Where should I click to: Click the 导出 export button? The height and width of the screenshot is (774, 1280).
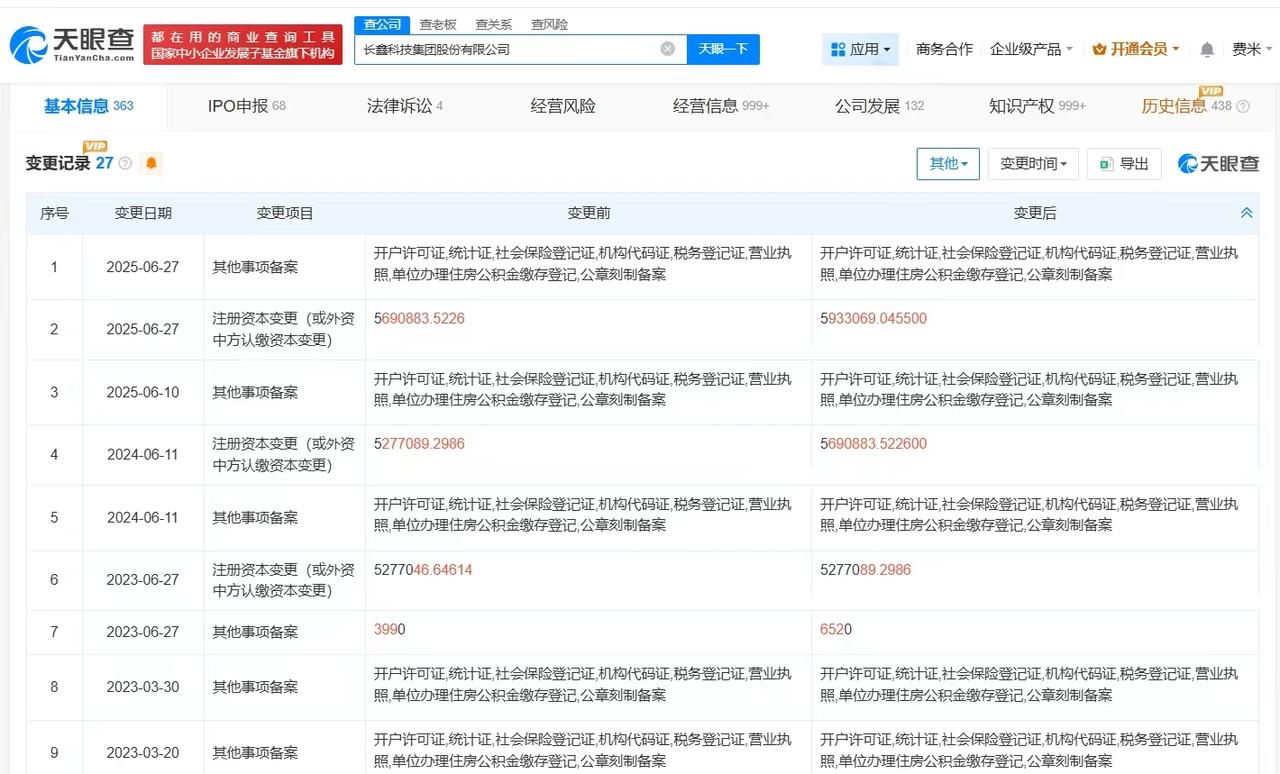point(1125,164)
